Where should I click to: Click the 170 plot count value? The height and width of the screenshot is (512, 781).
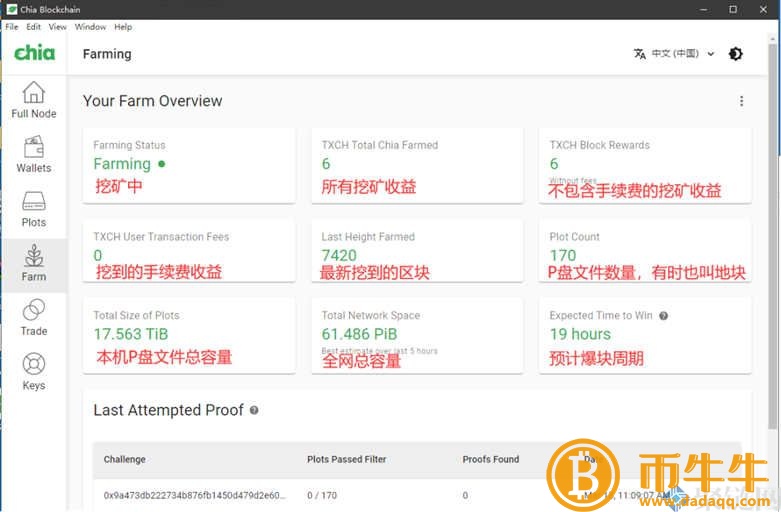click(563, 256)
